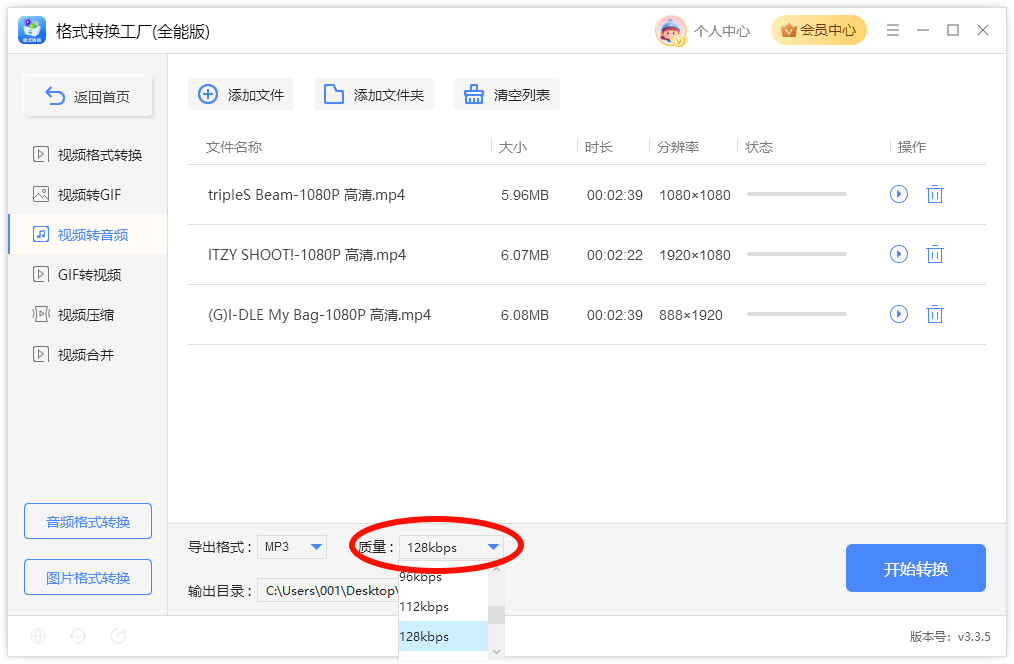Click the customer service headset icon

(x=78, y=636)
